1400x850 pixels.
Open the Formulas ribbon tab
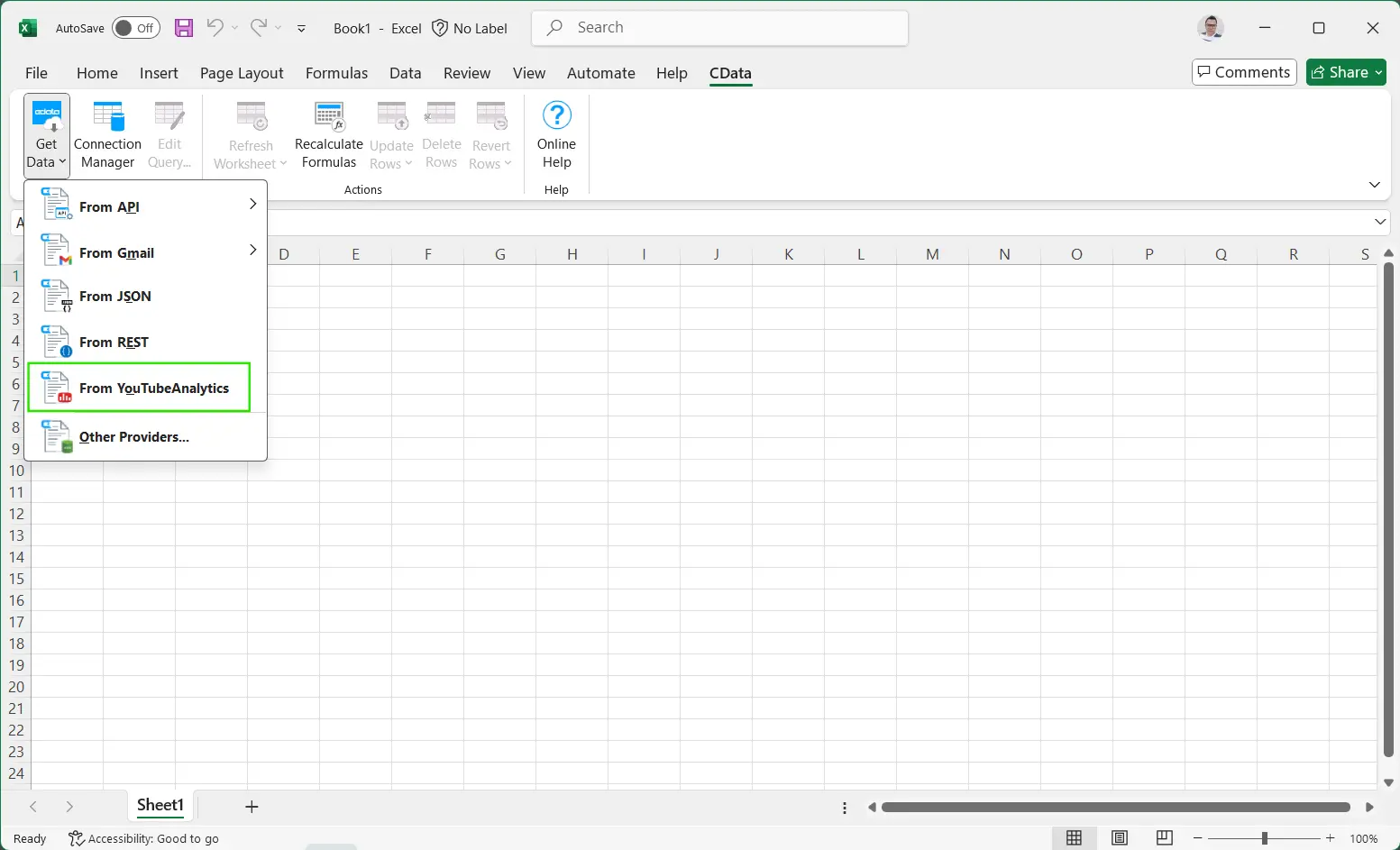pyautogui.click(x=336, y=73)
